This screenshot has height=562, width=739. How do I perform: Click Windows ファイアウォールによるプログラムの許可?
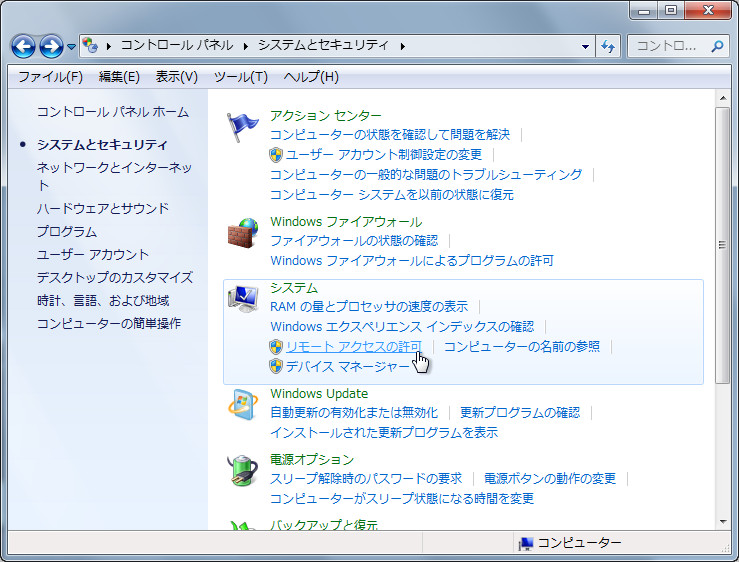[x=412, y=261]
